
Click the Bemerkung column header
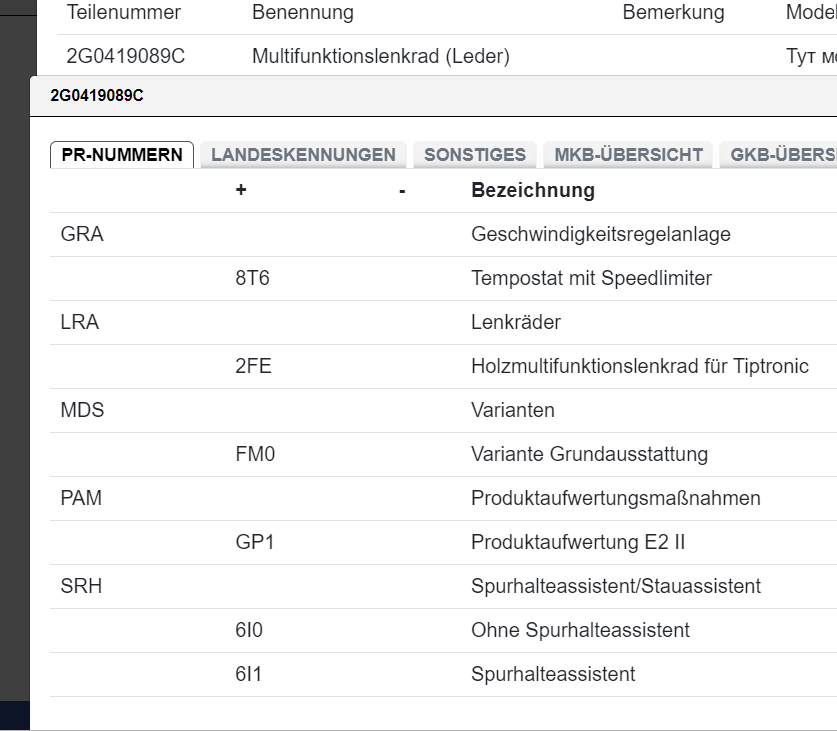coord(673,13)
